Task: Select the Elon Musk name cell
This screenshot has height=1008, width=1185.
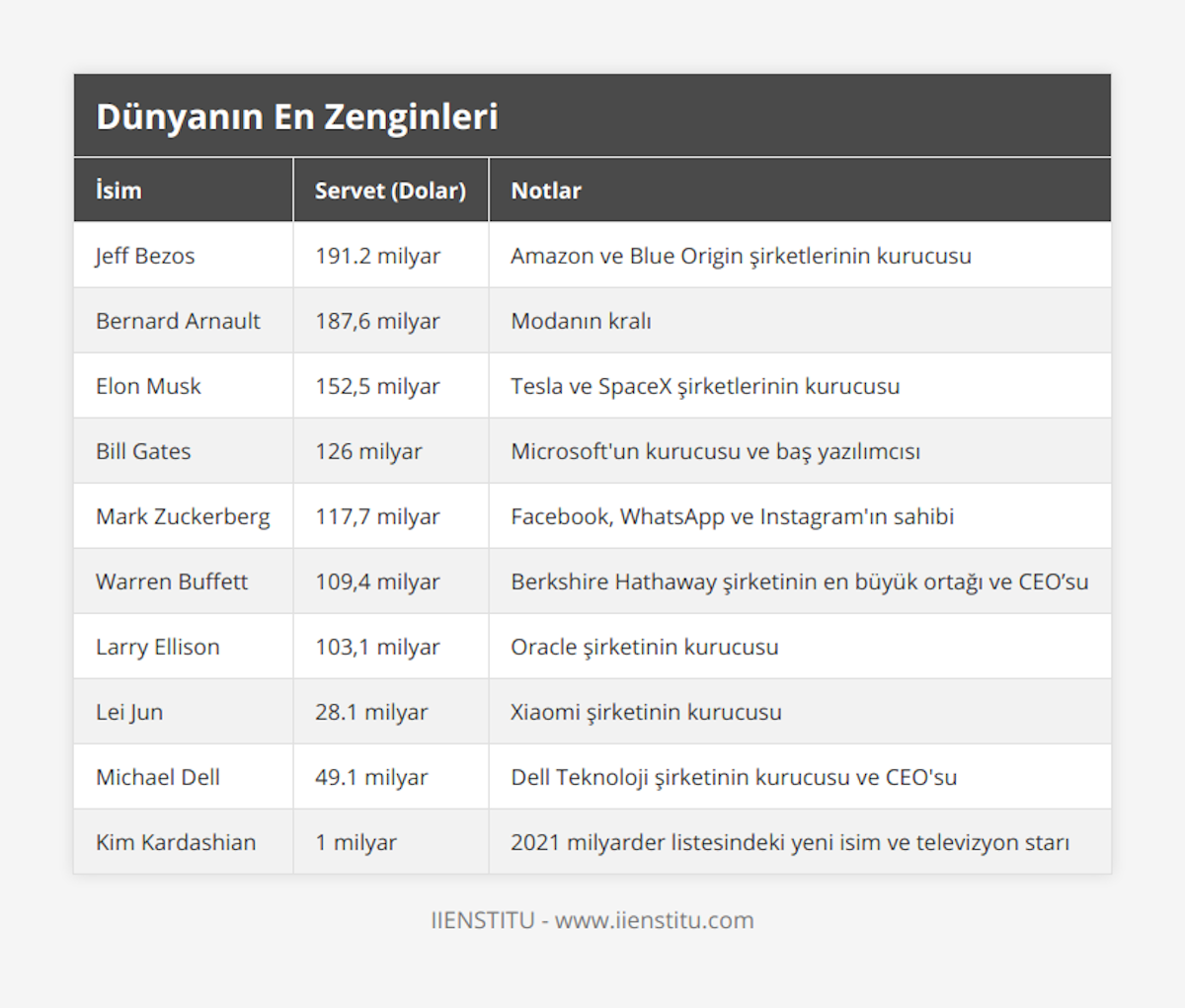Action: pos(148,386)
